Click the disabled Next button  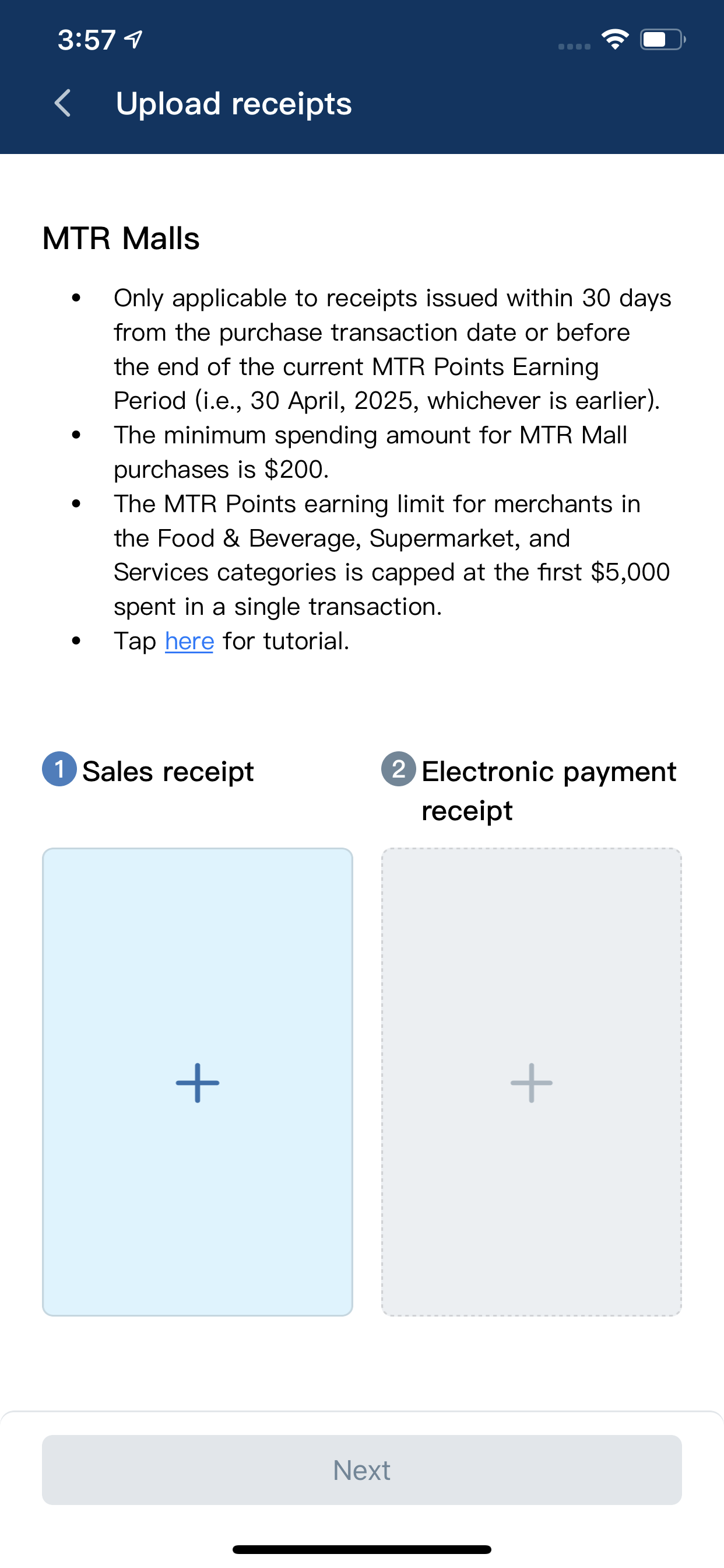coord(362,1470)
